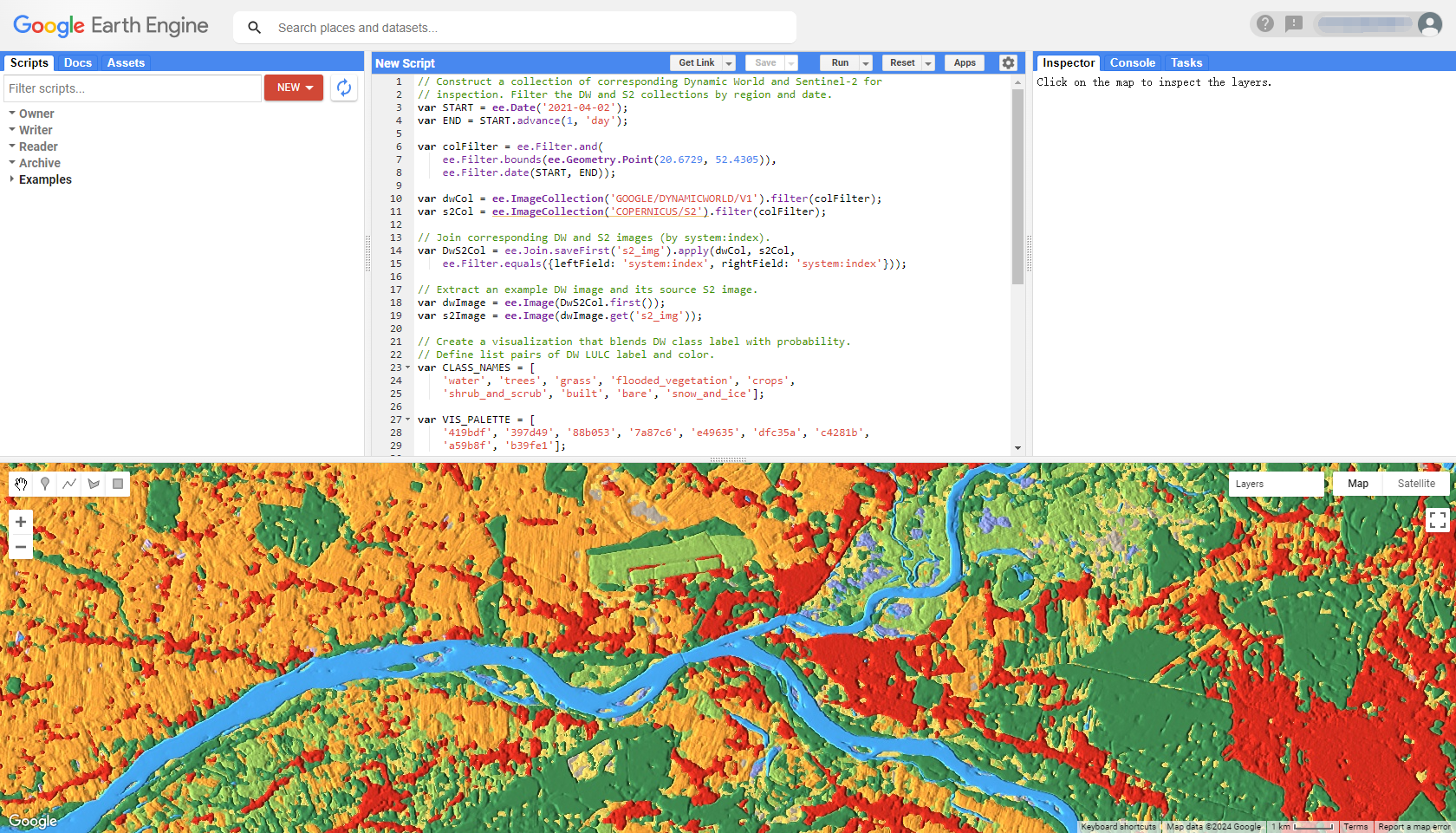1456x833 pixels.
Task: Open script settings gear icon
Action: (x=1008, y=62)
